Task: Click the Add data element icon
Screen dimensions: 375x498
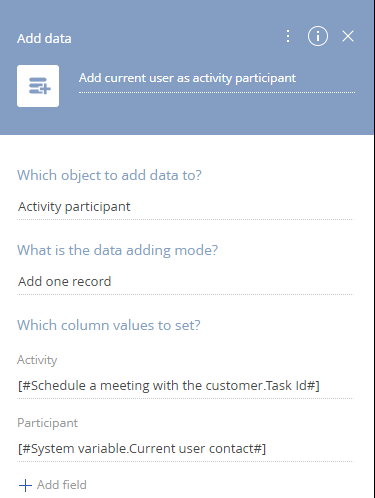Action: coord(38,86)
